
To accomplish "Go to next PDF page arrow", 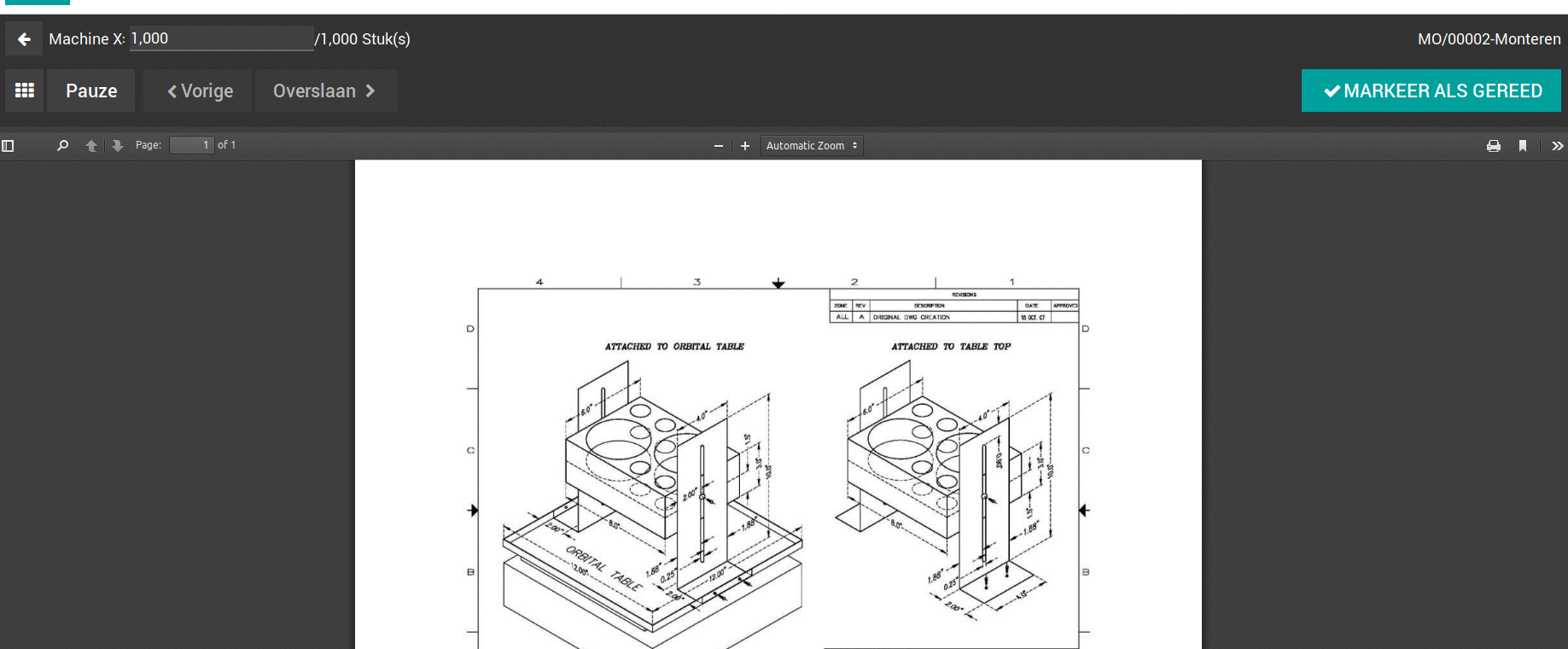I will (118, 146).
